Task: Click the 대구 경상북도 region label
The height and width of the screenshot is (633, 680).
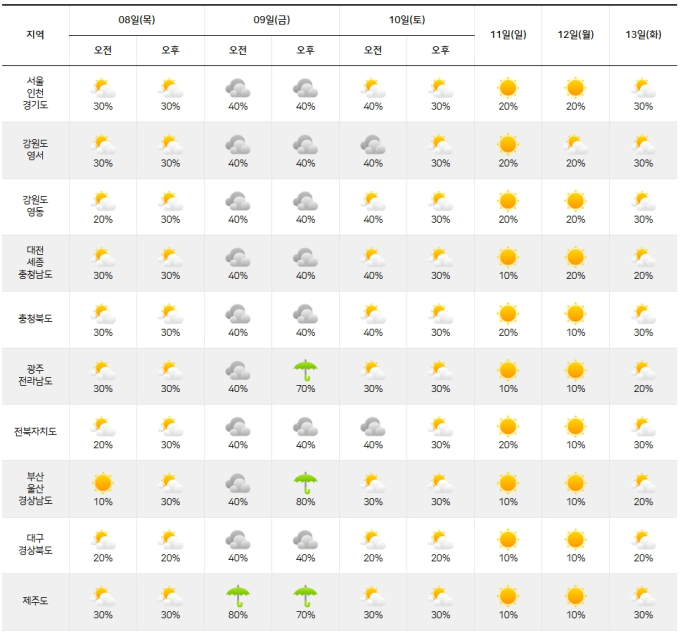Action: [x=35, y=545]
